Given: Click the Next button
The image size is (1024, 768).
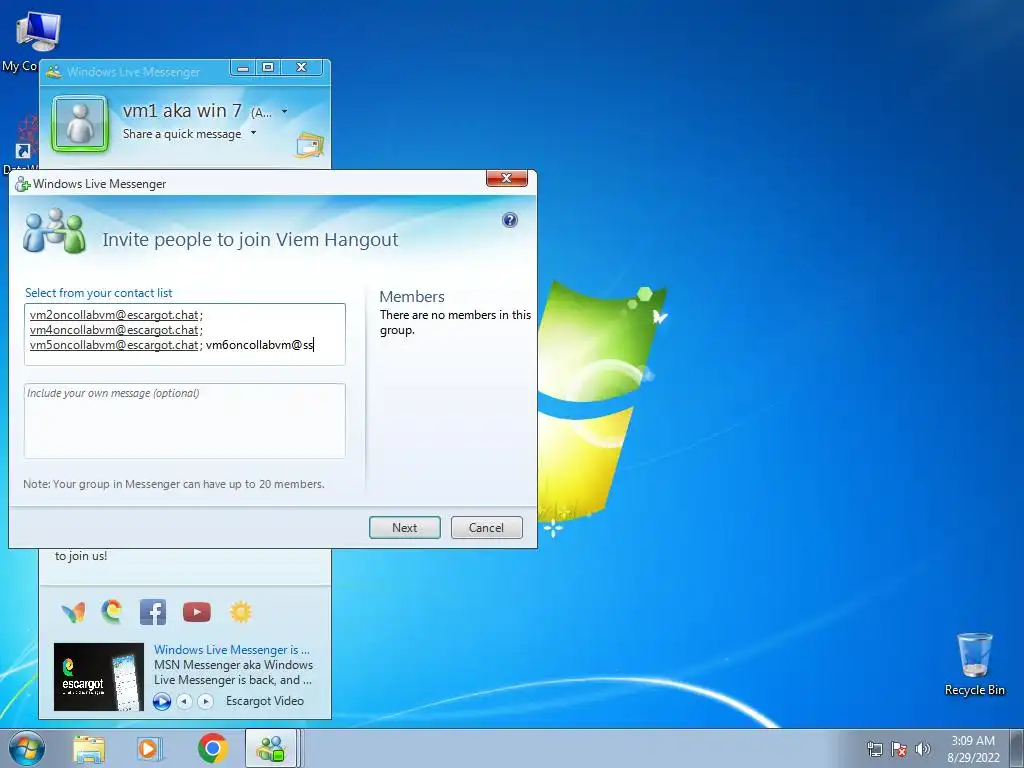Looking at the screenshot, I should pos(405,528).
